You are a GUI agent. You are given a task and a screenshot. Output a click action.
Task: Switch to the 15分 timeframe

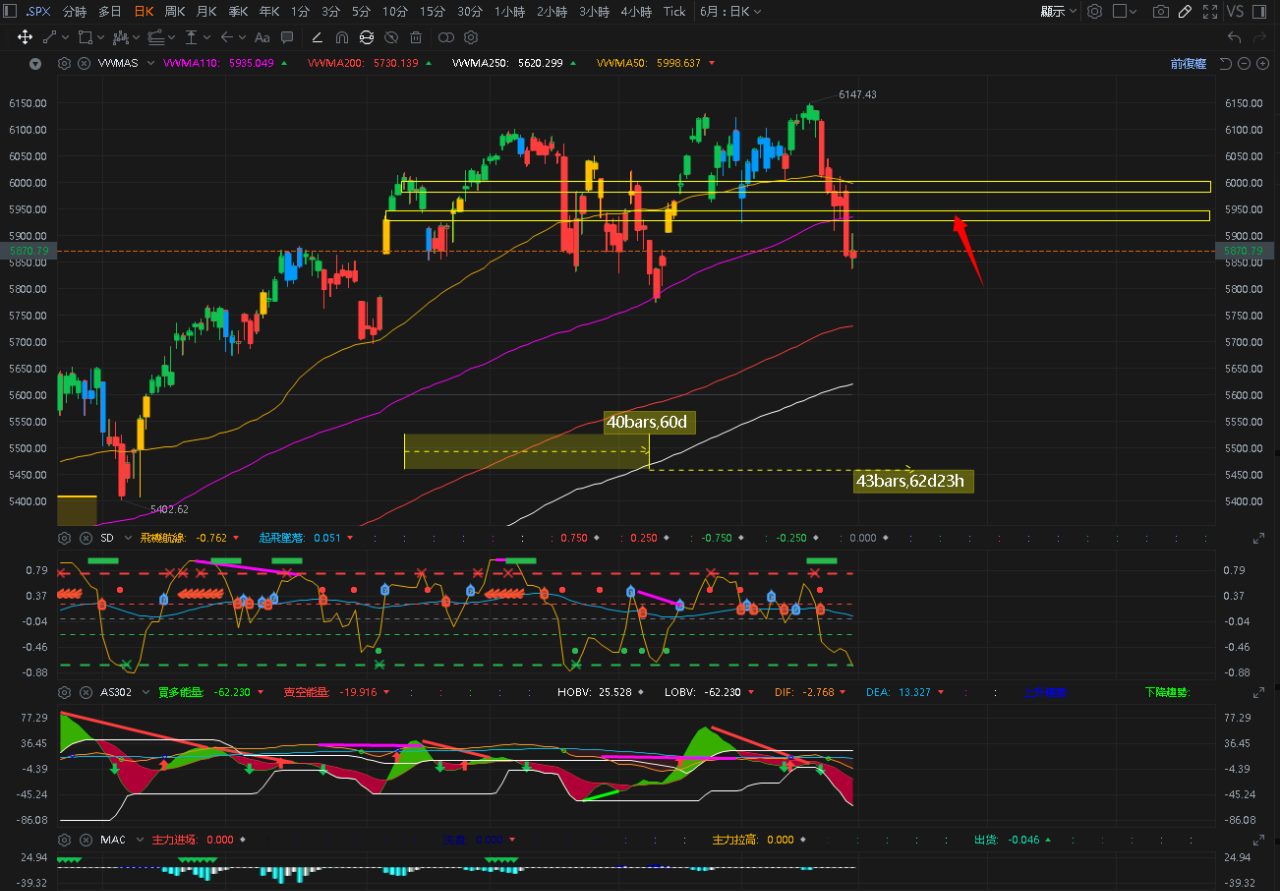pos(432,11)
